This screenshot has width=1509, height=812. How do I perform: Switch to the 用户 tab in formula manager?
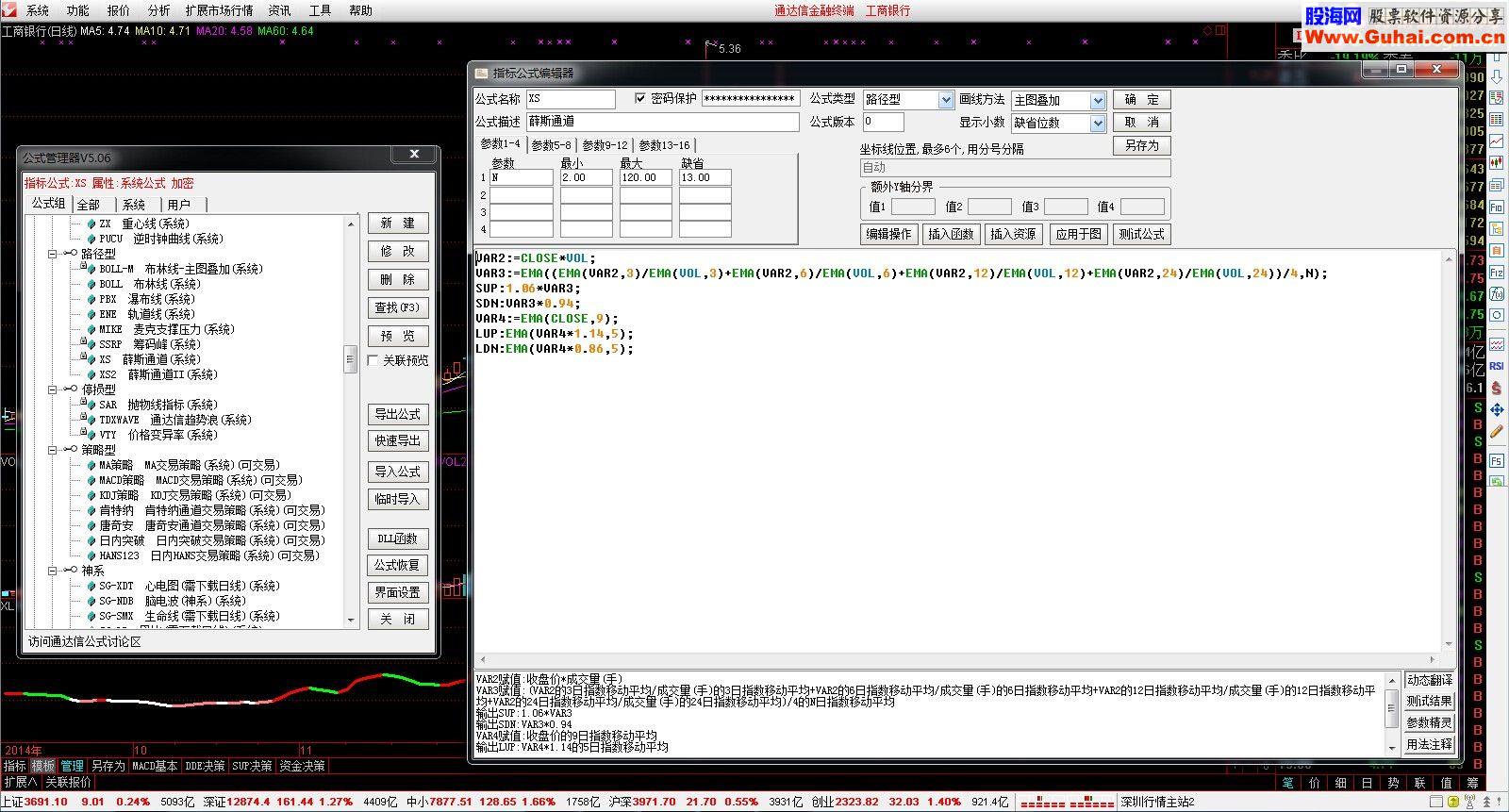coord(179,205)
